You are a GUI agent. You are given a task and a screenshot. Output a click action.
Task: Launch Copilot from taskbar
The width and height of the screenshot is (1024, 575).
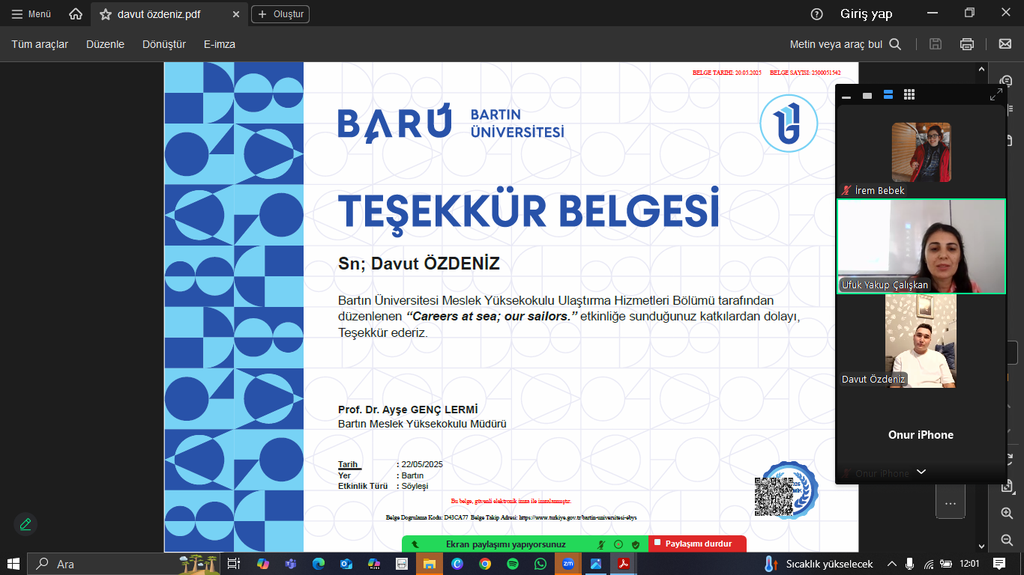[263, 563]
